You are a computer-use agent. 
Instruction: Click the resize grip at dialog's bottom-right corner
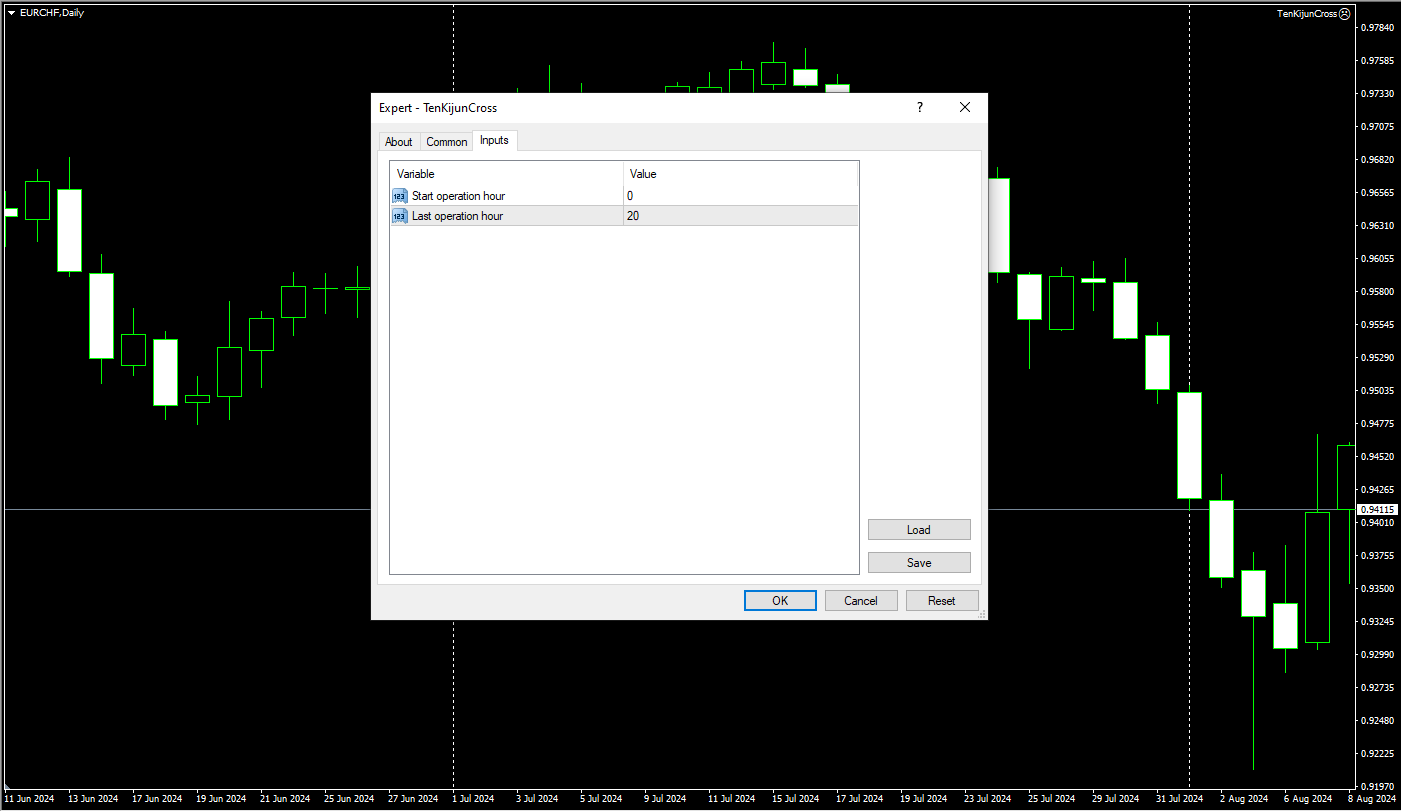click(x=980, y=613)
